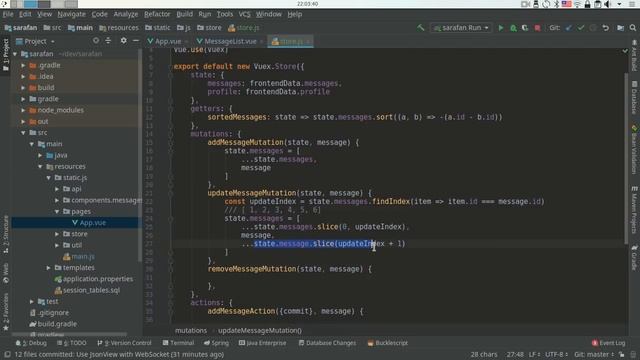
Task: Click the updateMessageMutation() breadcrumb
Action: [260, 330]
